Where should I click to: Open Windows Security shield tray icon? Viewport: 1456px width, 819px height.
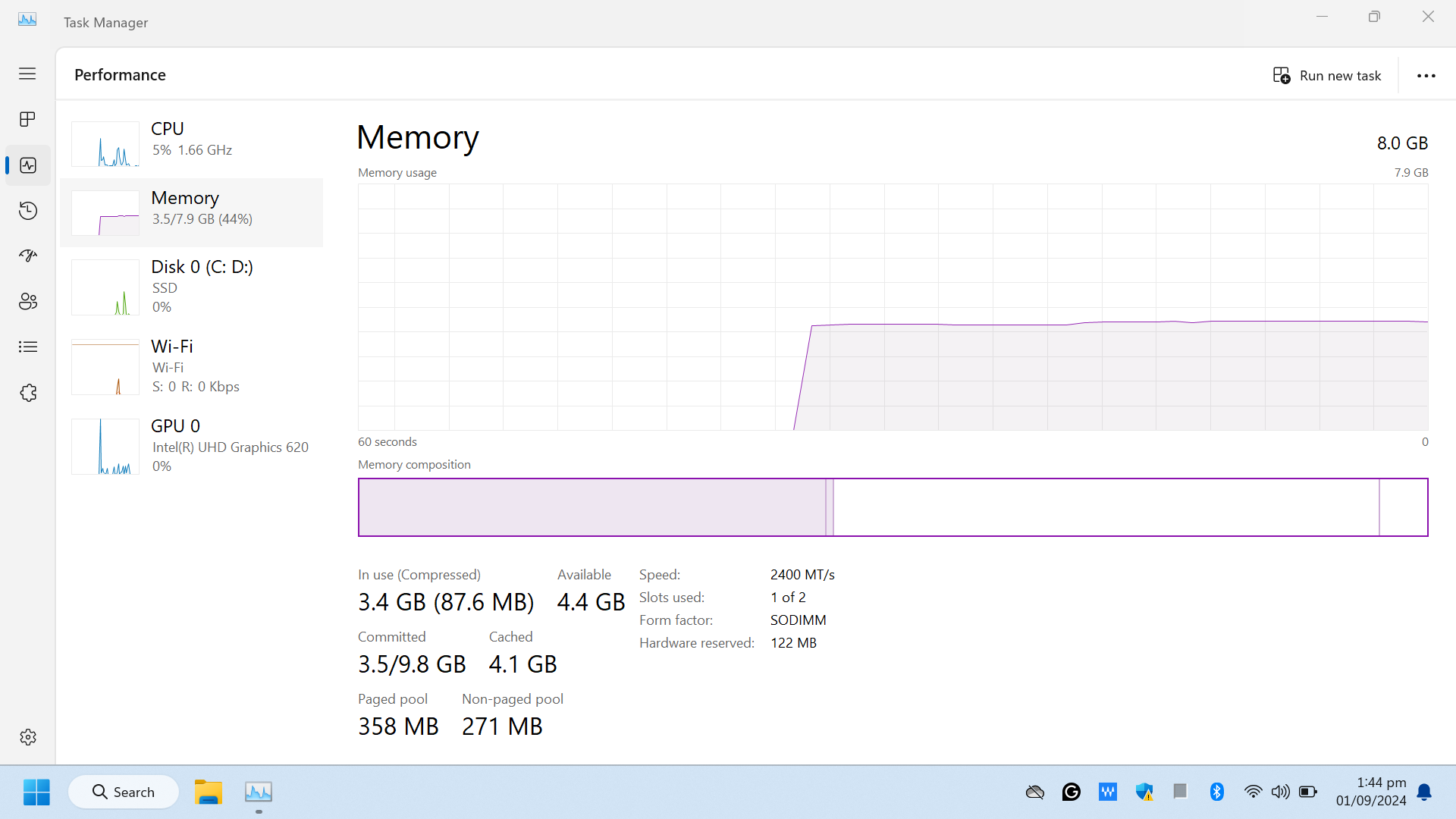pos(1144,792)
